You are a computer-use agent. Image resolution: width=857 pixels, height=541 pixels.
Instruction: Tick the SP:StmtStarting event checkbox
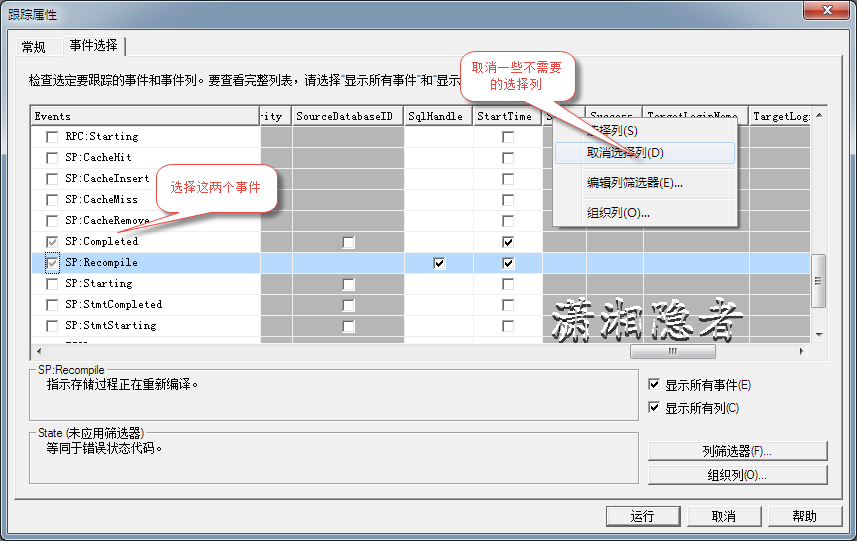pyautogui.click(x=52, y=326)
